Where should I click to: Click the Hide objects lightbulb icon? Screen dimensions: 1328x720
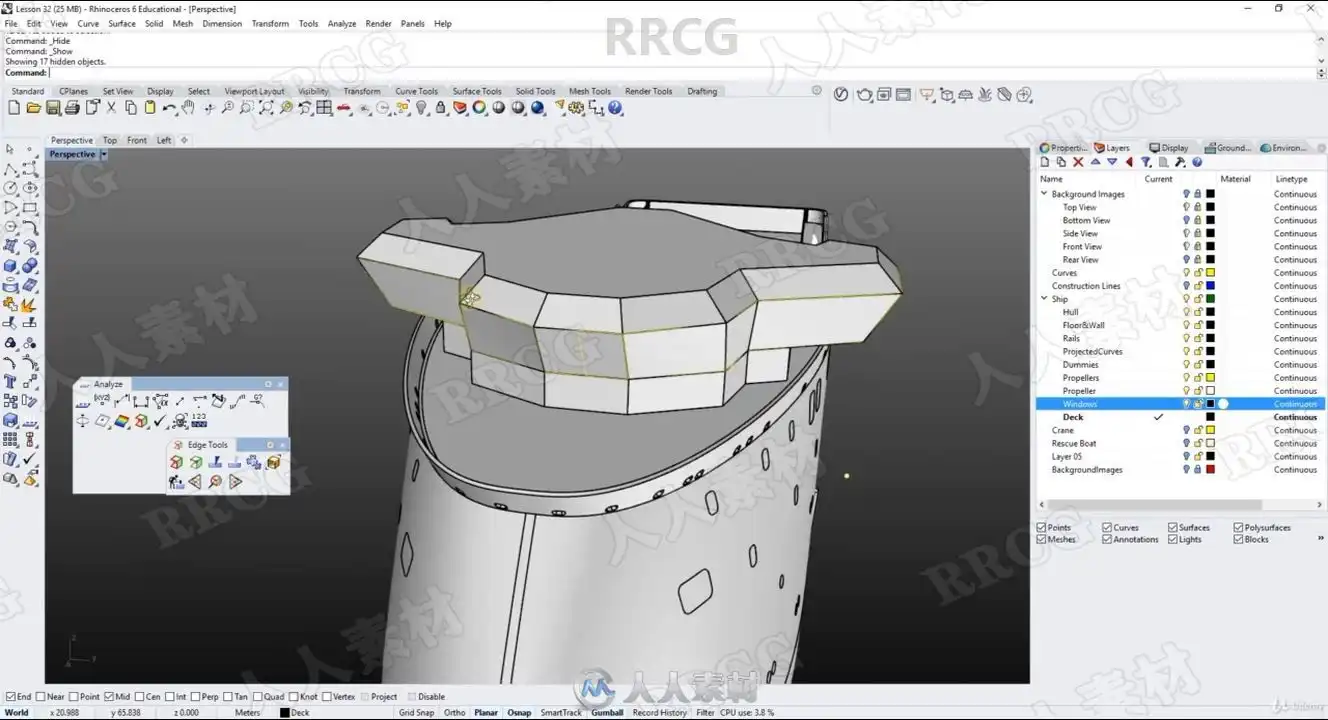pyautogui.click(x=421, y=107)
